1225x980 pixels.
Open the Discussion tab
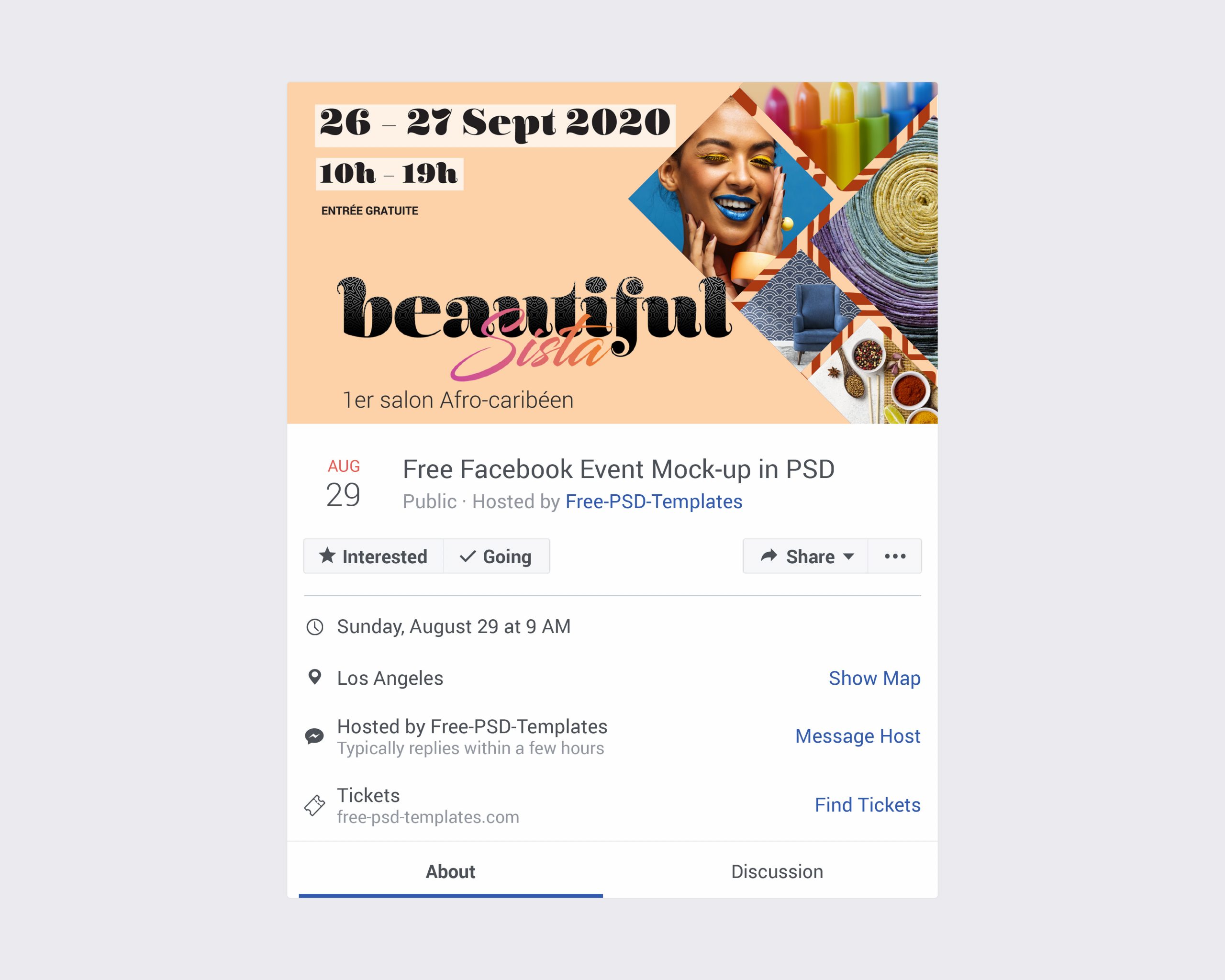(777, 871)
